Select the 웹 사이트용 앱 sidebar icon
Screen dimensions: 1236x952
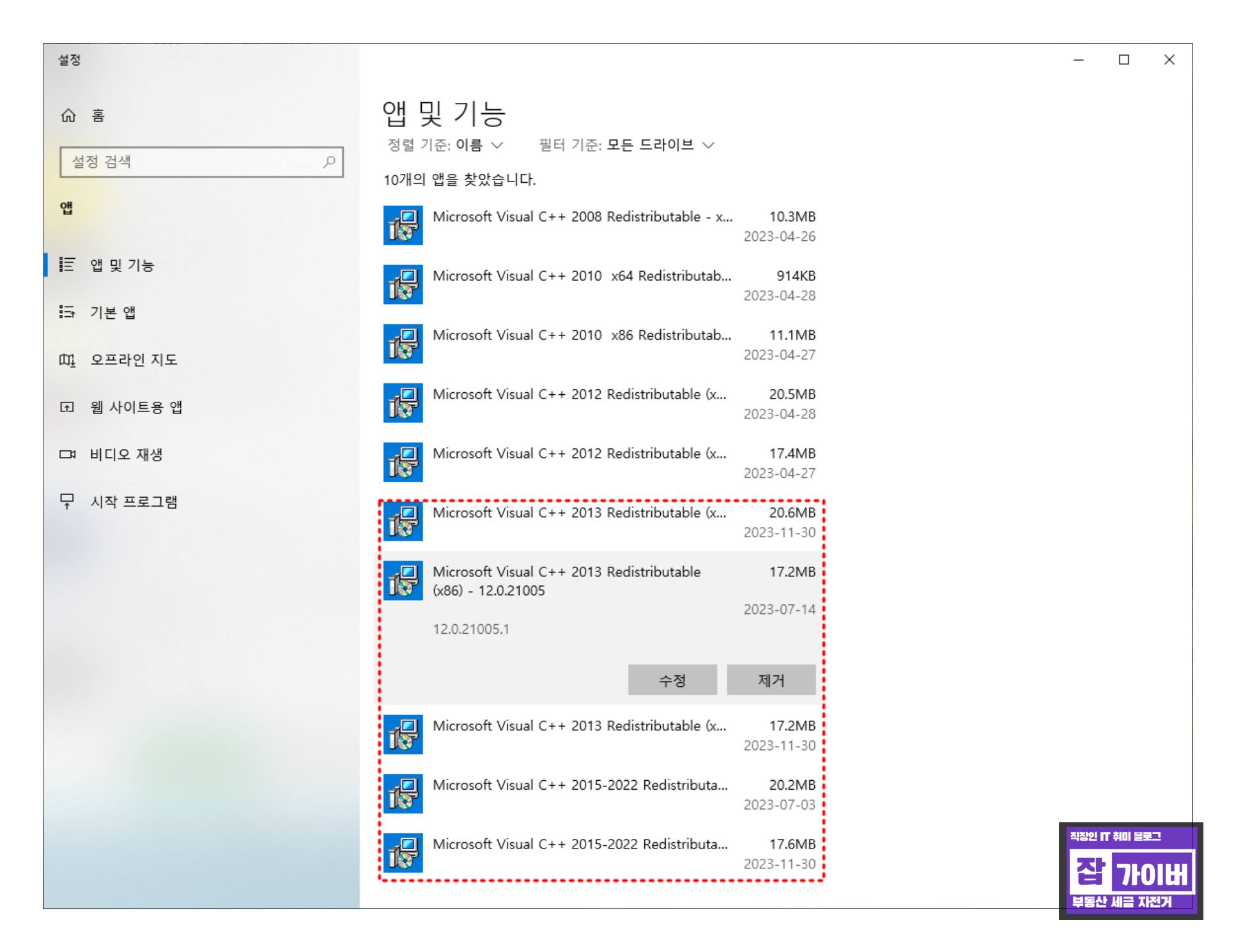click(67, 407)
